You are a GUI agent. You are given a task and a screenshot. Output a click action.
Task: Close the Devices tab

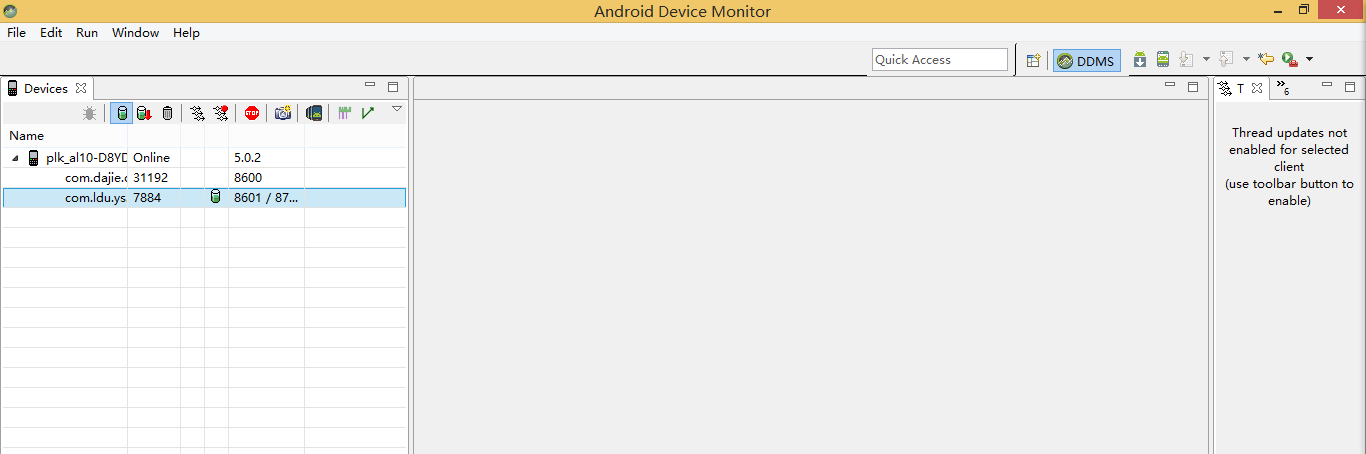(x=81, y=88)
